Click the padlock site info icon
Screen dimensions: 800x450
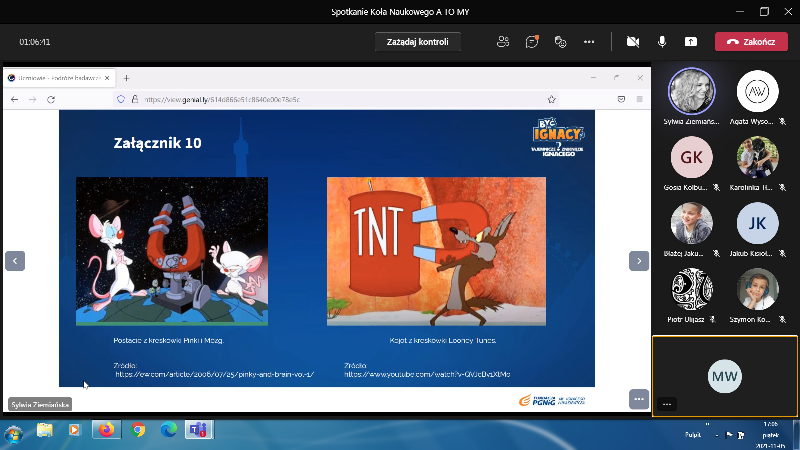pos(135,99)
